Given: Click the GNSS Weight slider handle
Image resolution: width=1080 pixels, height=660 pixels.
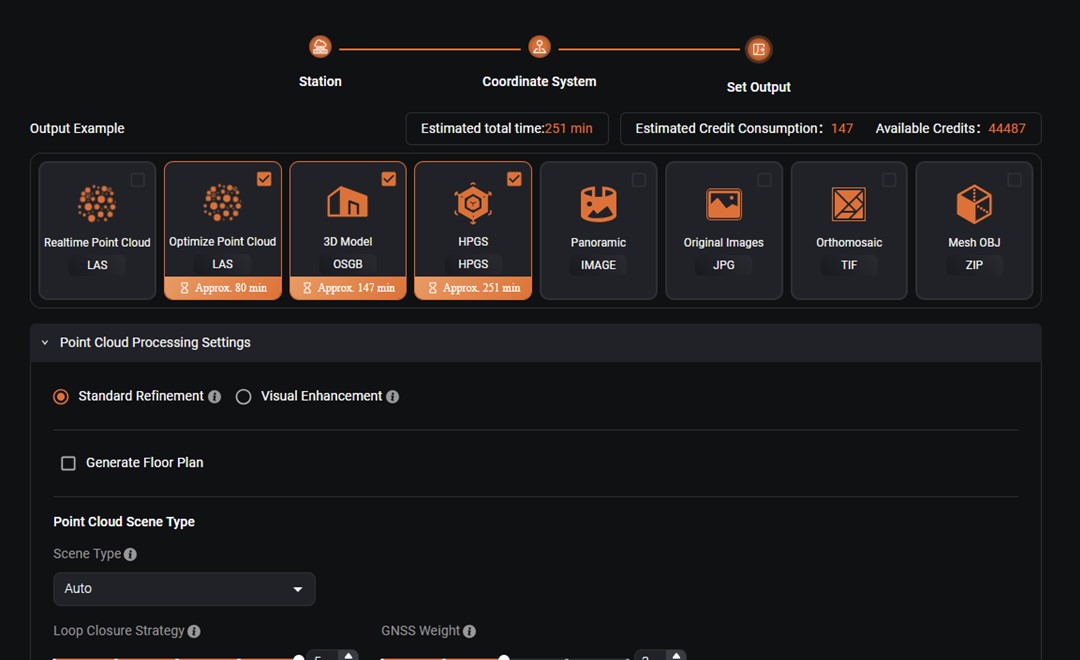Looking at the screenshot, I should (503, 657).
